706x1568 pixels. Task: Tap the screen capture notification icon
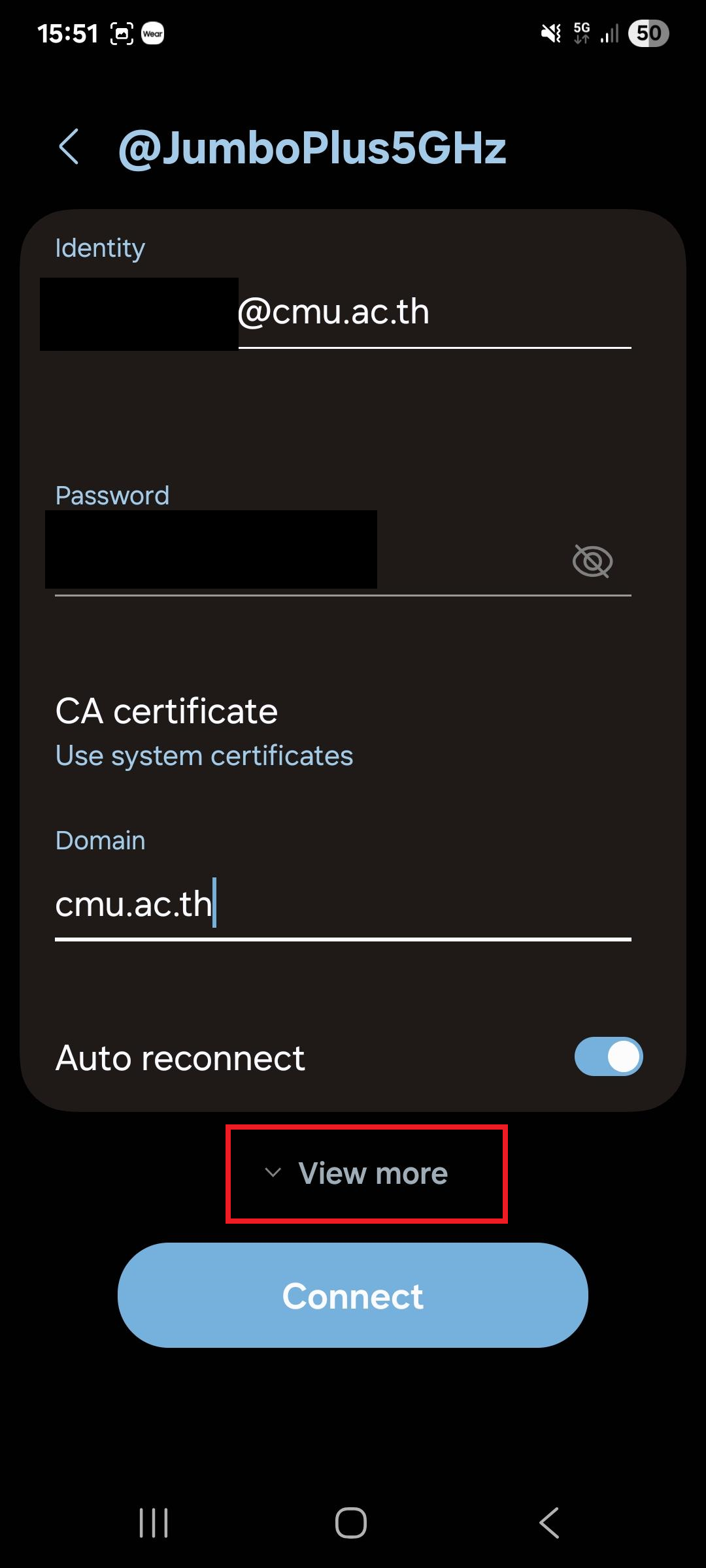[x=122, y=33]
